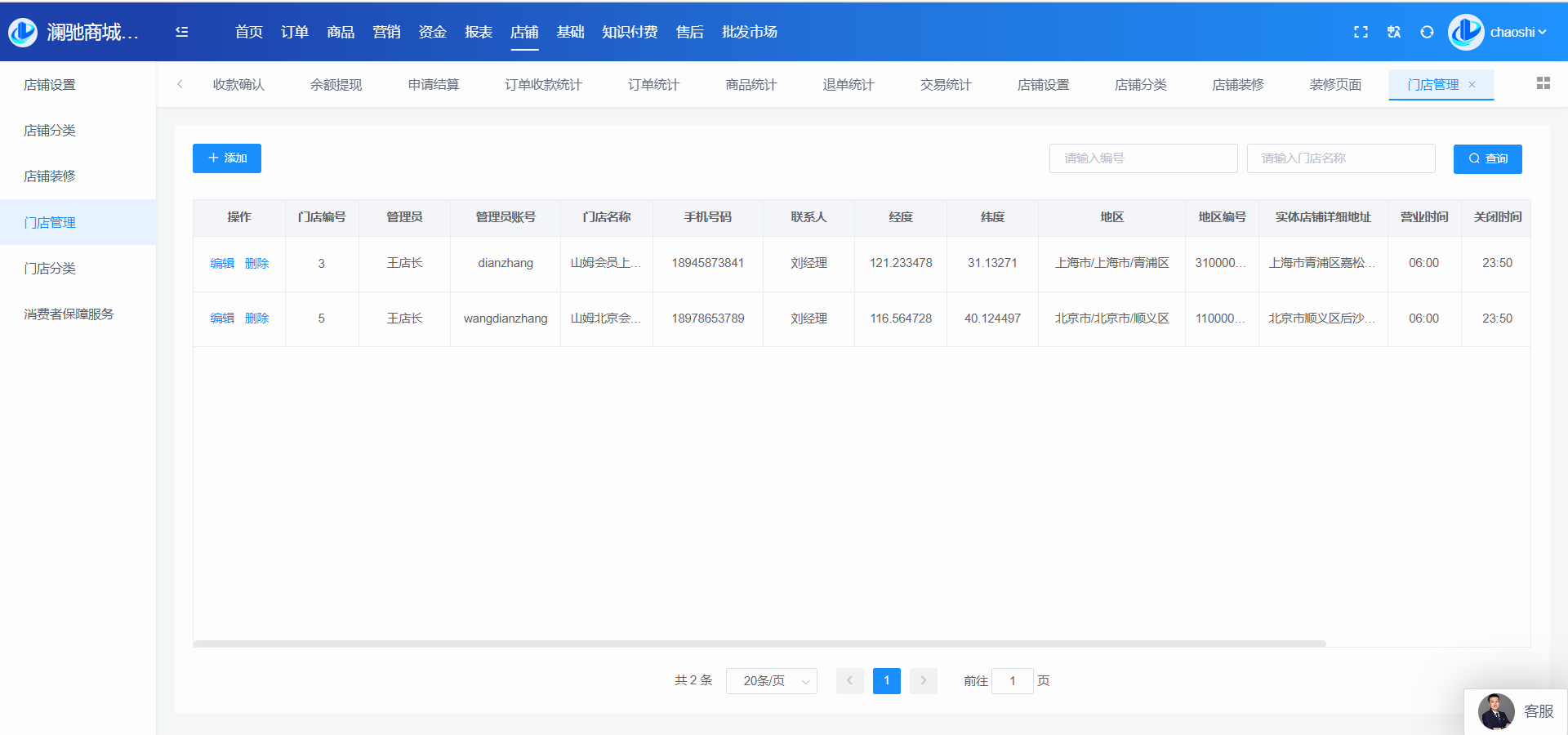Expand the 20条/页 page size dropdown
This screenshot has width=1568, height=735.
coord(771,681)
